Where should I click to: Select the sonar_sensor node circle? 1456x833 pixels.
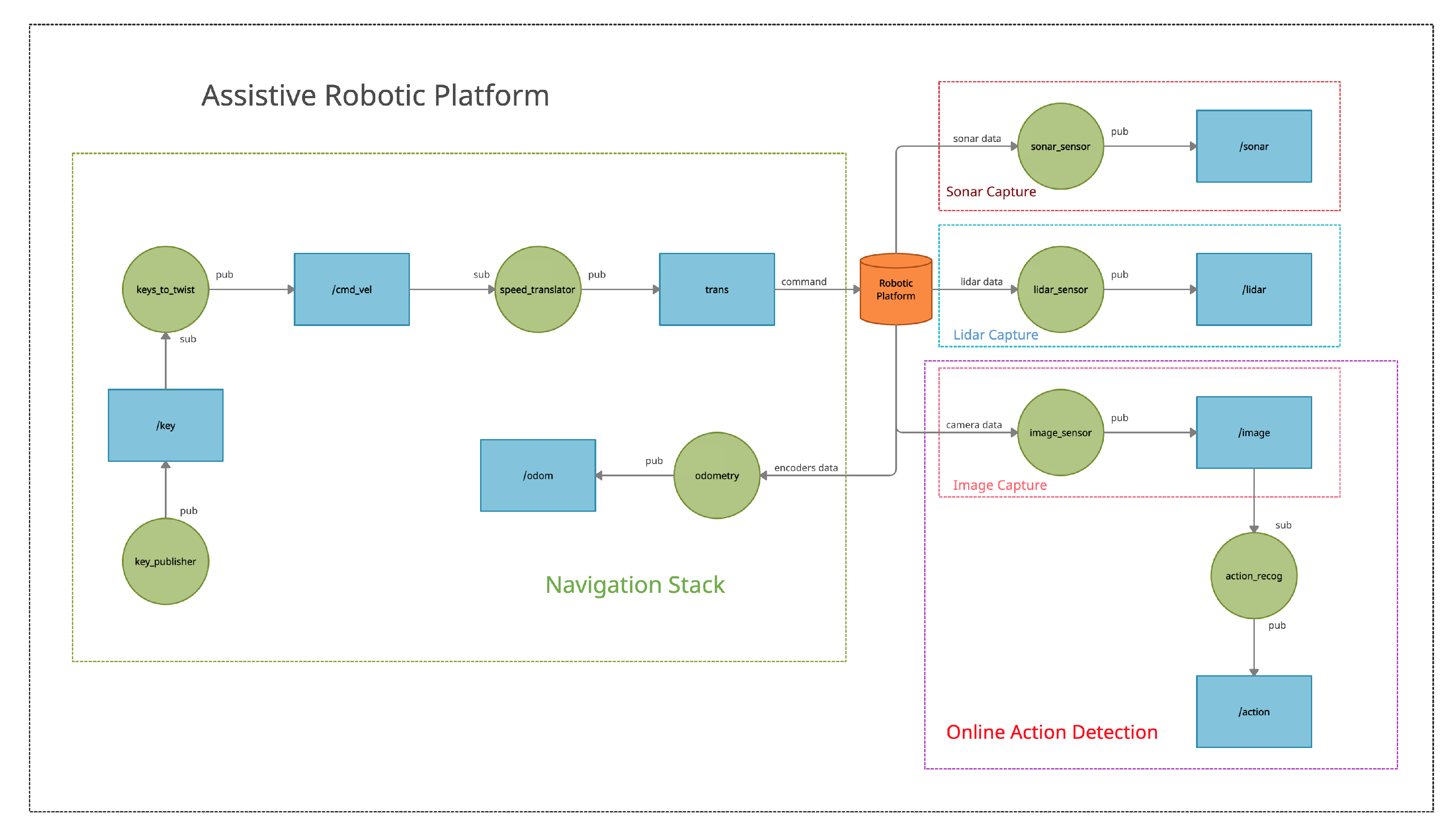(x=1060, y=146)
